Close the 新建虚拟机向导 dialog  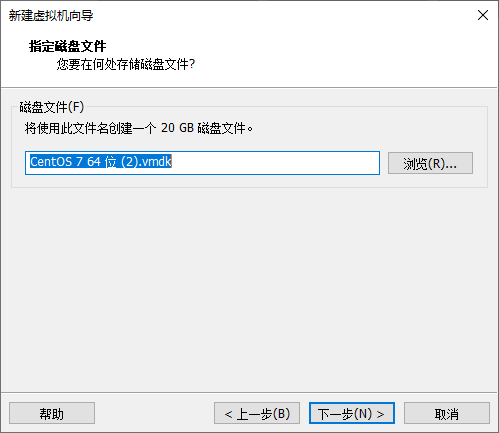[x=483, y=15]
